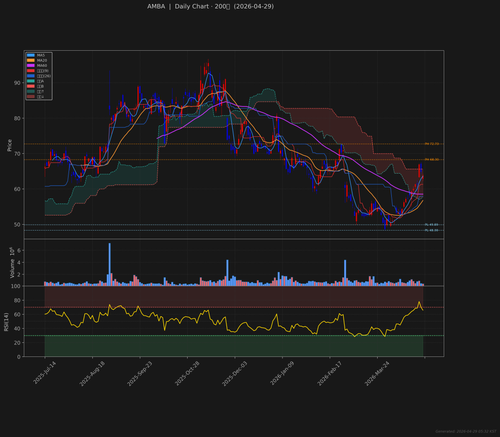Viewport: 500px width, 437px height.
Task: Click the blue legend swatch ending in (26)
Action: [31, 76]
